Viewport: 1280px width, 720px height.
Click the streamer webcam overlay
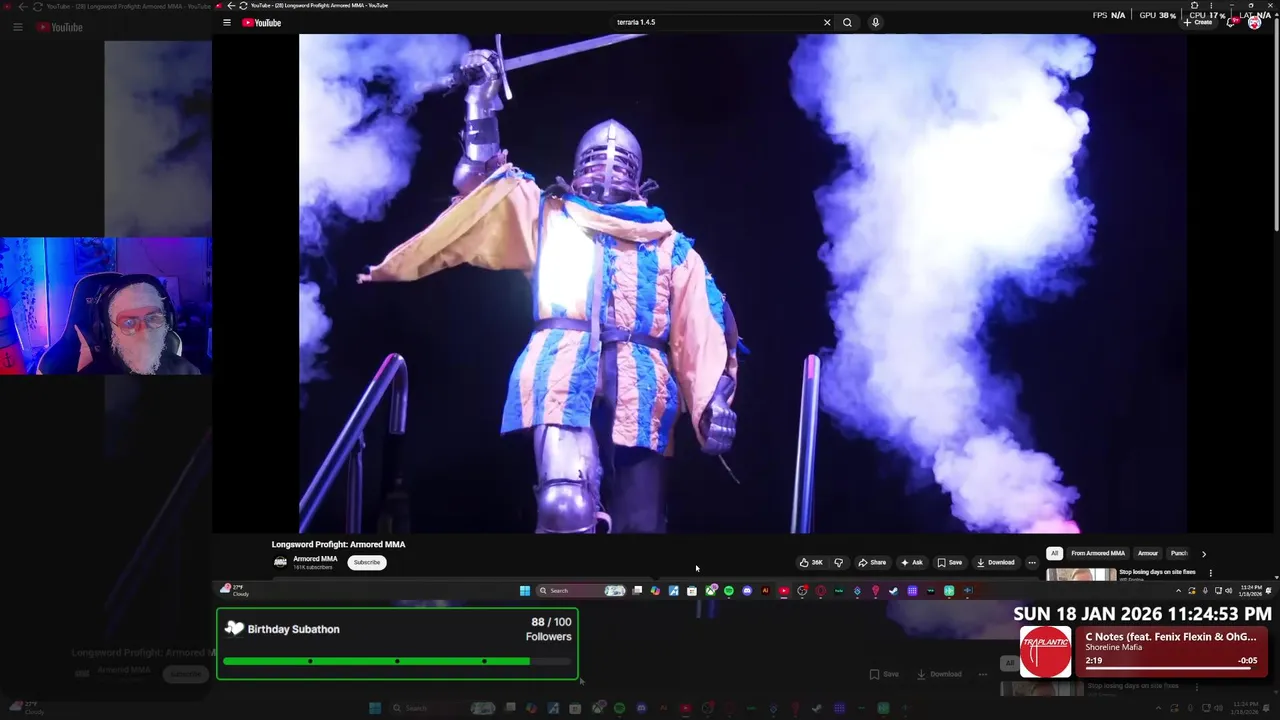[106, 306]
